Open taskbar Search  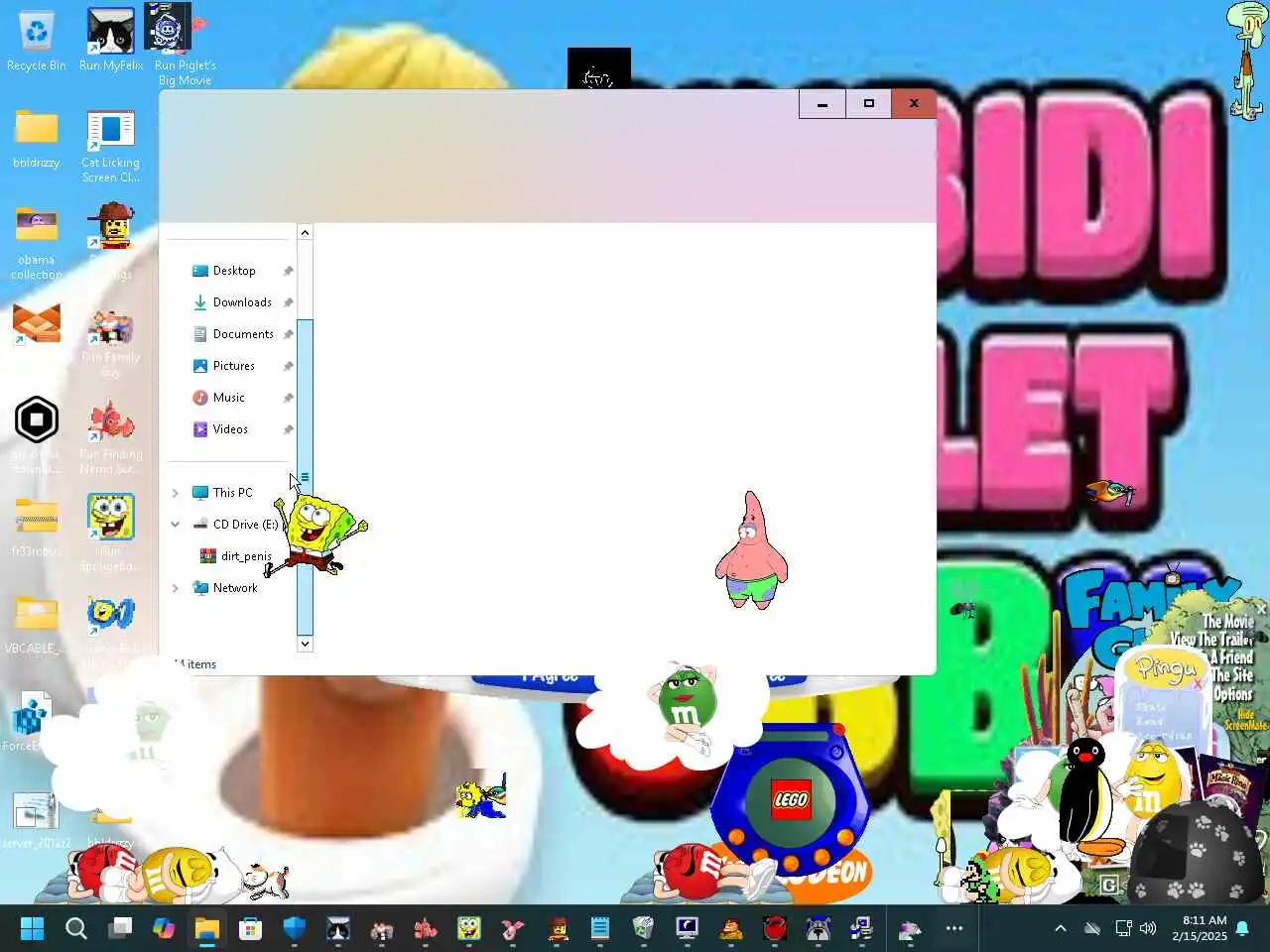76,928
